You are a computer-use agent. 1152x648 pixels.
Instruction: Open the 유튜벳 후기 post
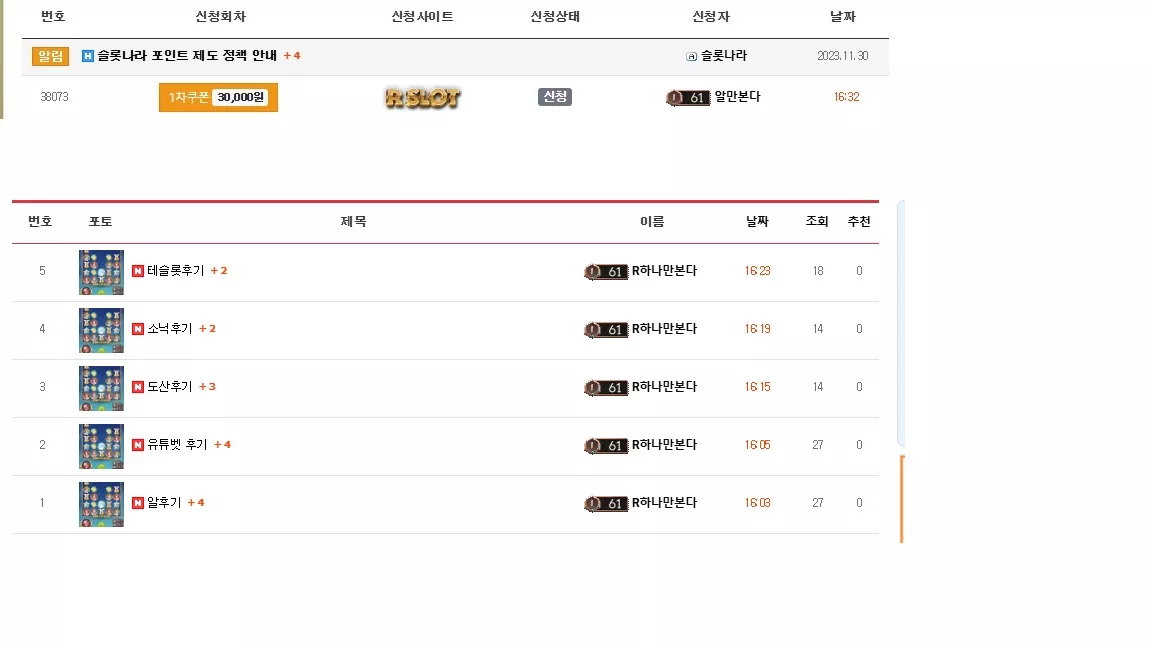click(x=177, y=444)
